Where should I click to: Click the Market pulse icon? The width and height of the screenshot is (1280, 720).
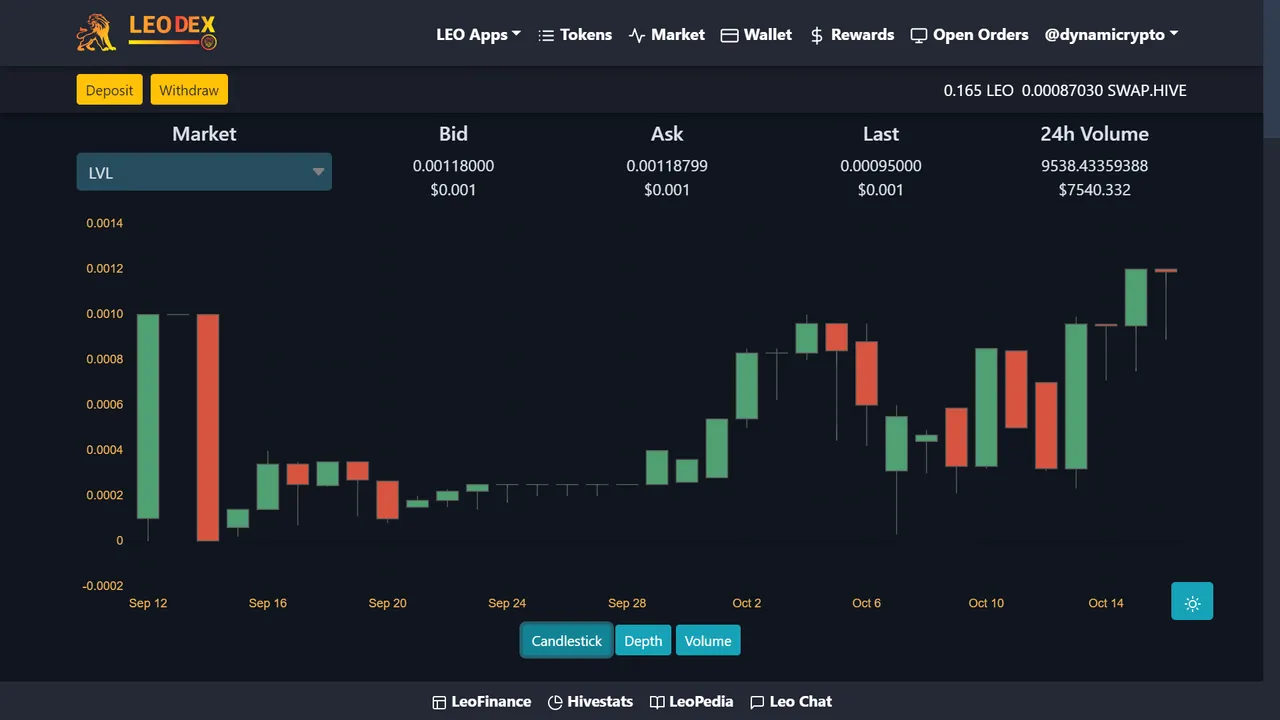click(x=637, y=35)
